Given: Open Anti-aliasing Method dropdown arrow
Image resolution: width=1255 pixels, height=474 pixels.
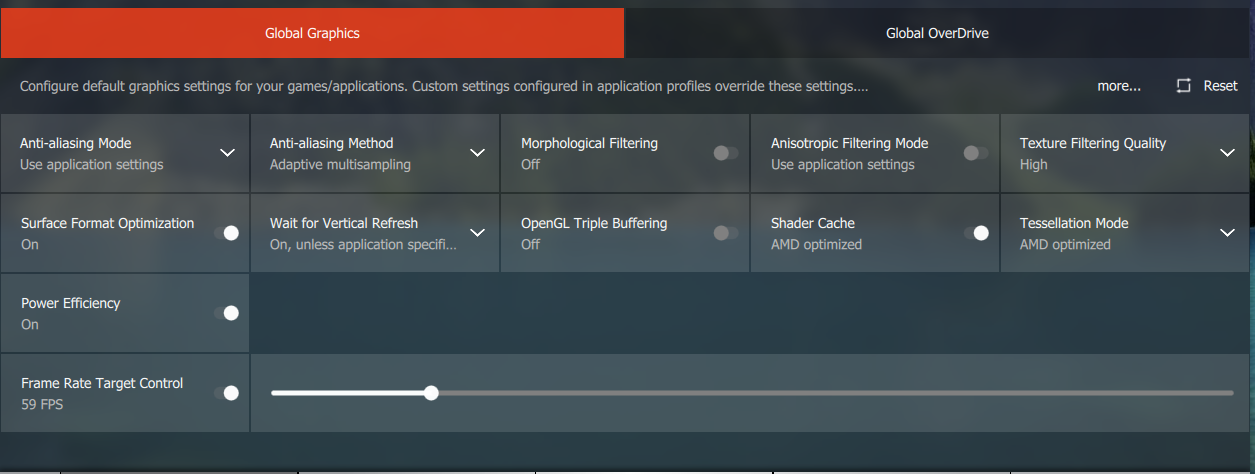Looking at the screenshot, I should pos(477,153).
